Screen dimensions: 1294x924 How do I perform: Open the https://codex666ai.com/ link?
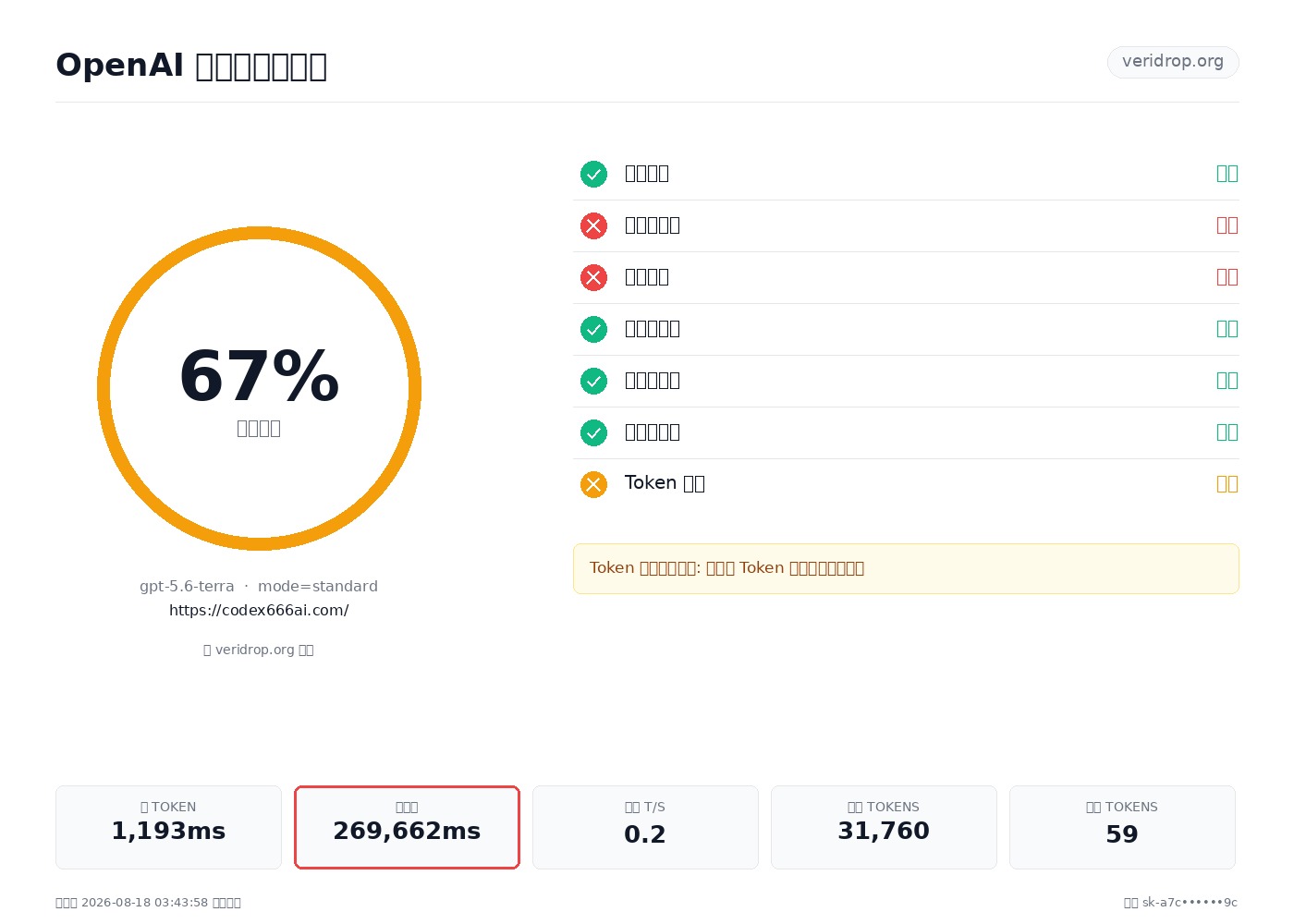pyautogui.click(x=259, y=610)
